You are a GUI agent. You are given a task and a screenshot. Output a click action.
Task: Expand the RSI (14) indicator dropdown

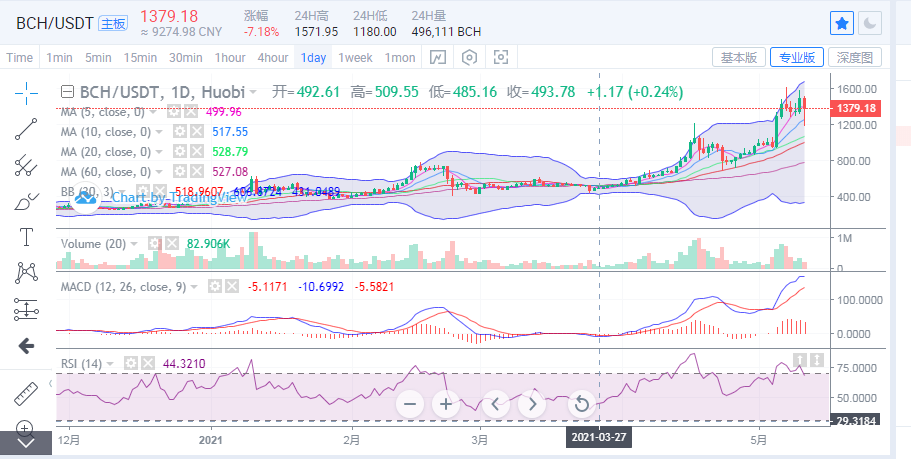109,363
